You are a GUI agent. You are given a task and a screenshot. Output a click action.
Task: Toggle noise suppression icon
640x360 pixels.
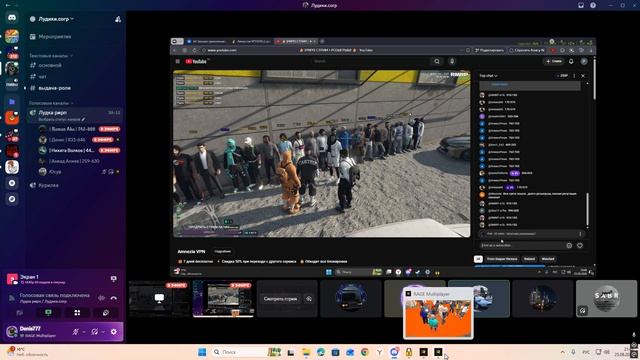[101, 298]
